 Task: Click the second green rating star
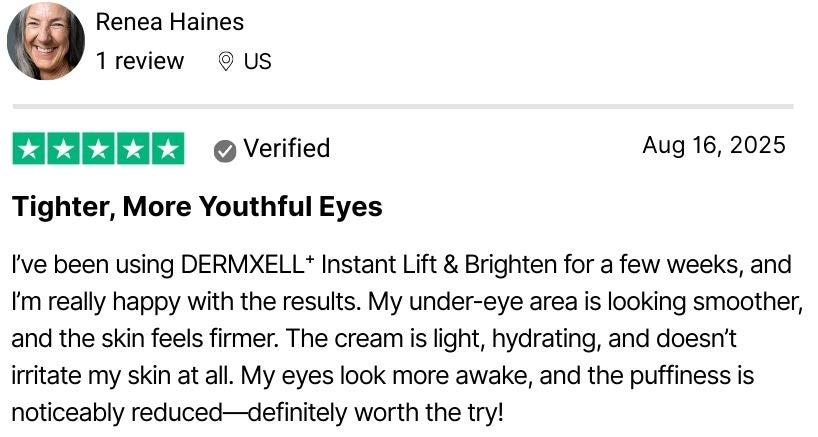point(64,149)
